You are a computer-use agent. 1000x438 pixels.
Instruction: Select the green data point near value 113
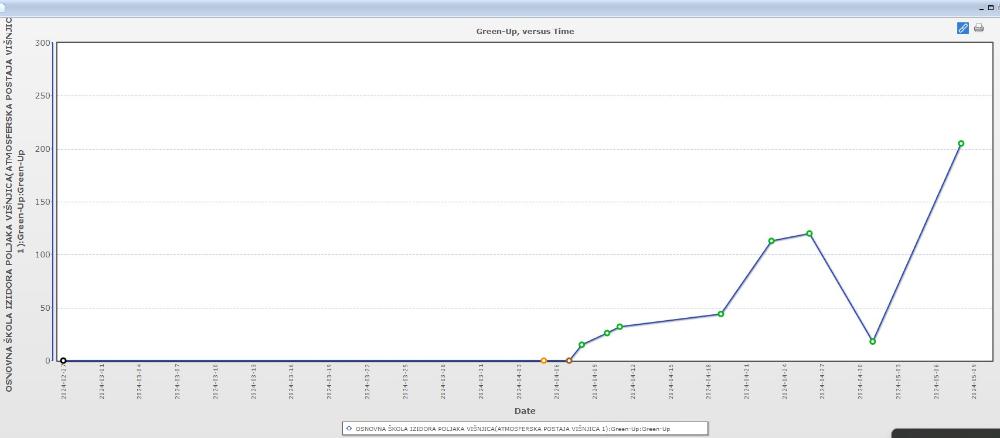coord(771,241)
